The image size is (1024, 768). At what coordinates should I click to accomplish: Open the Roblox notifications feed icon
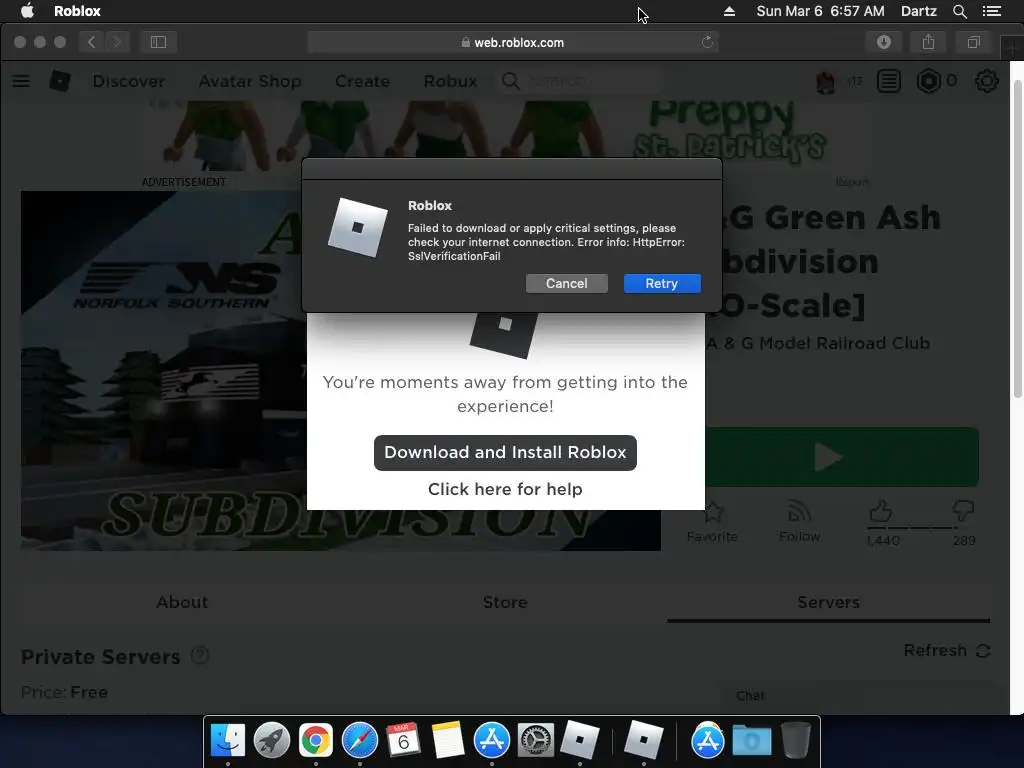tap(889, 81)
